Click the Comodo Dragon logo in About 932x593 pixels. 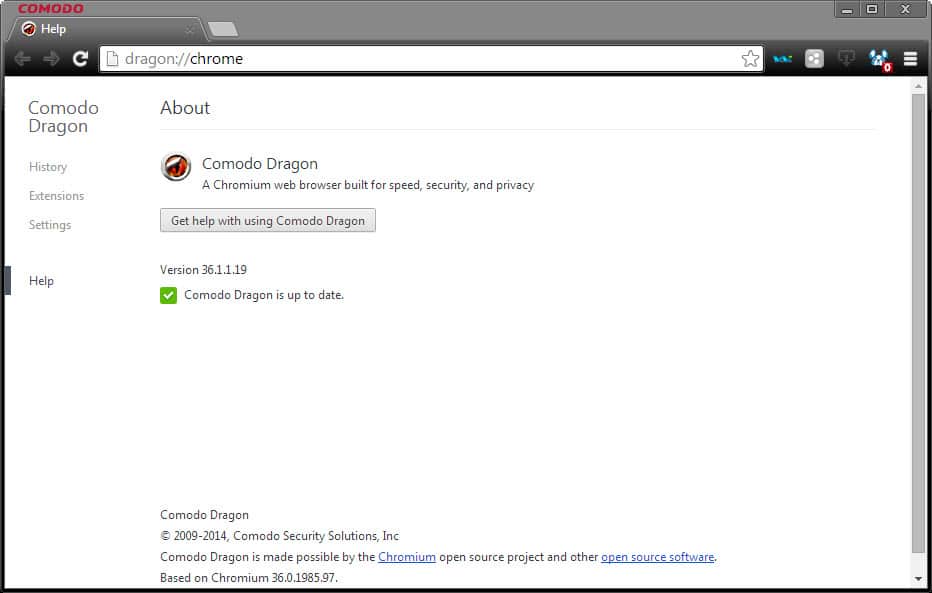pyautogui.click(x=176, y=167)
